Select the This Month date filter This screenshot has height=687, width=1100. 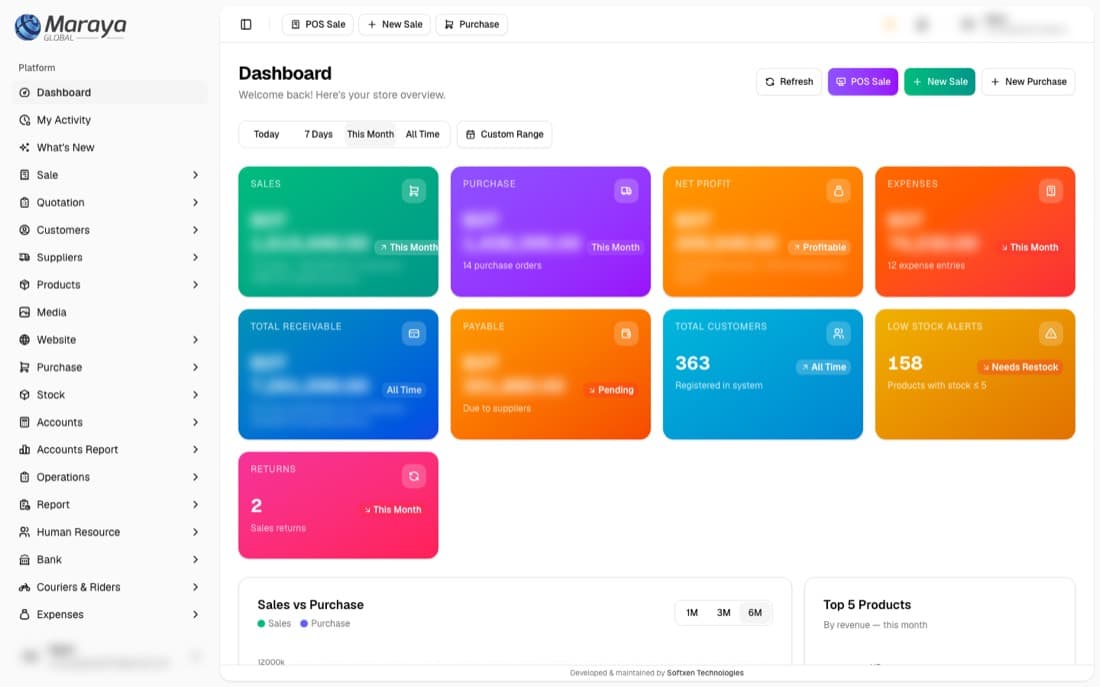pyautogui.click(x=370, y=134)
